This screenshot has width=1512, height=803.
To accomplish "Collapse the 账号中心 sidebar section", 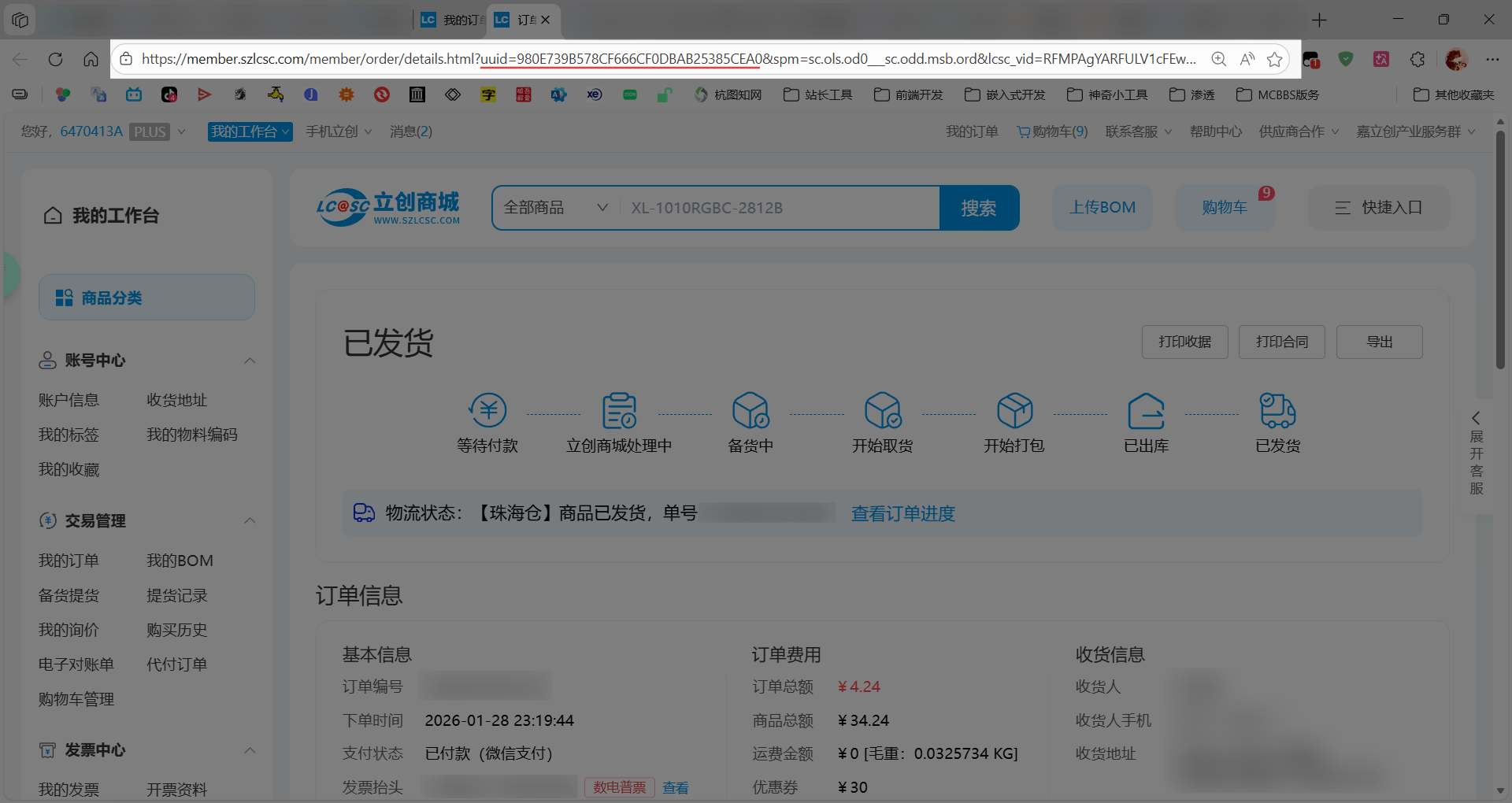I will [x=250, y=361].
